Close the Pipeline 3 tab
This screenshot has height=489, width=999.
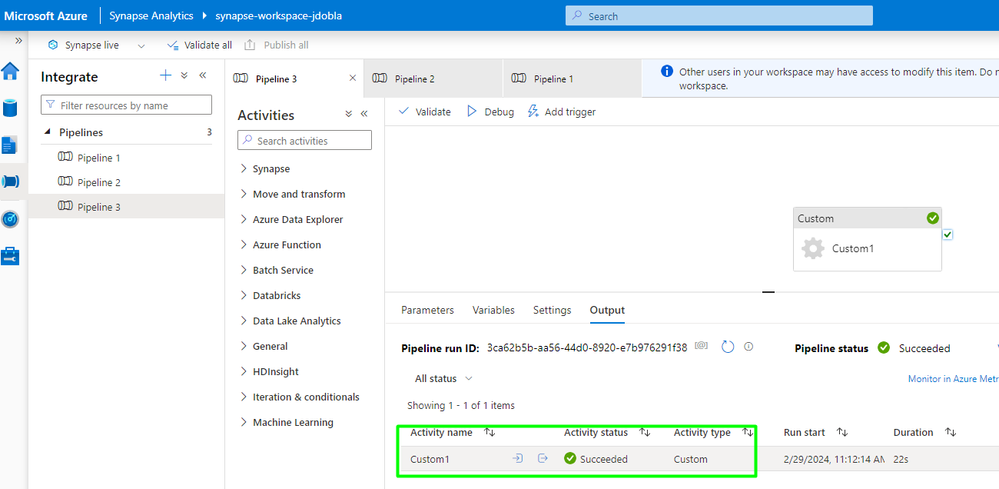click(x=352, y=78)
